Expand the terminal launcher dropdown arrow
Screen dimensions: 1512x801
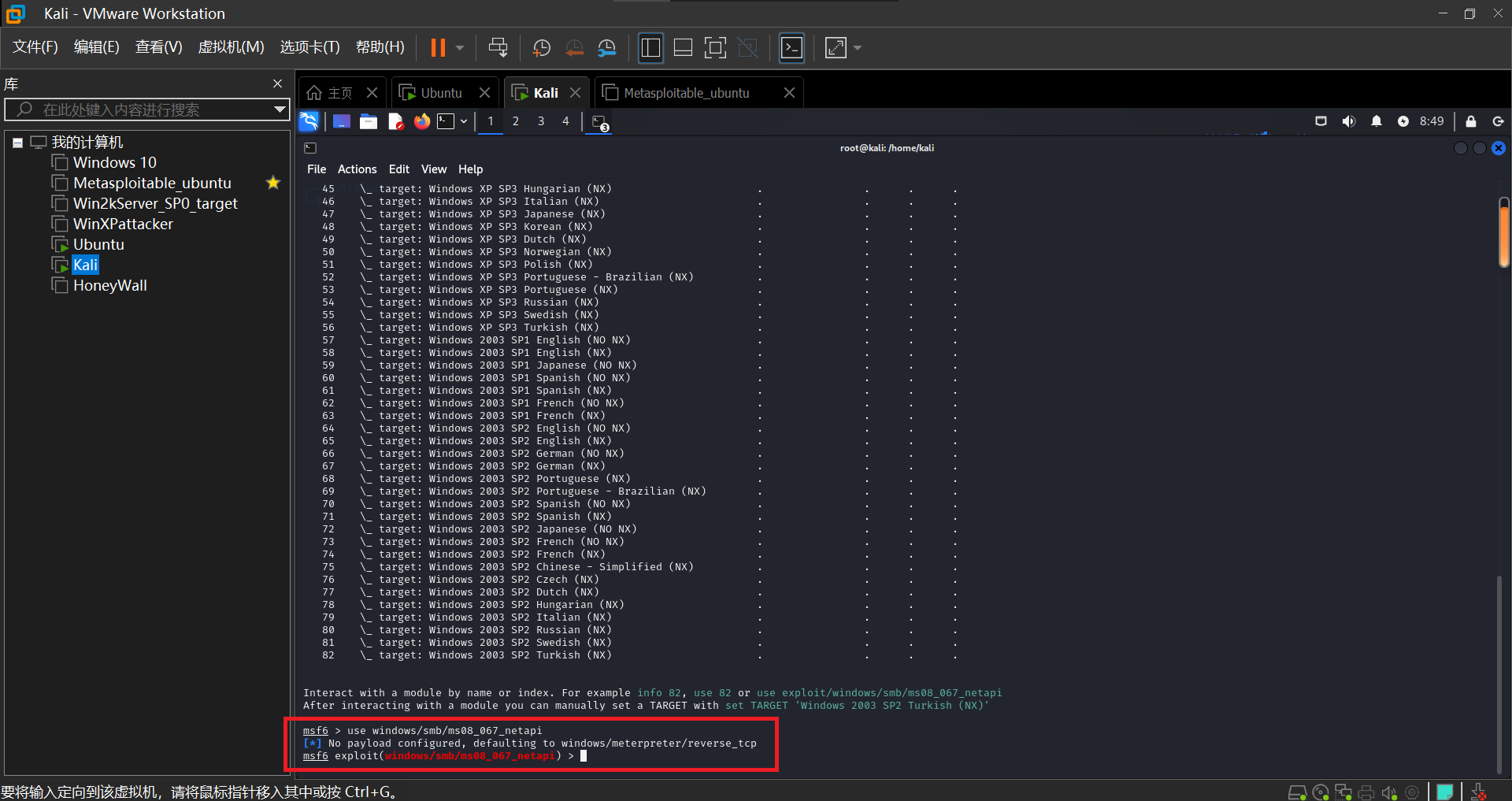(x=464, y=121)
